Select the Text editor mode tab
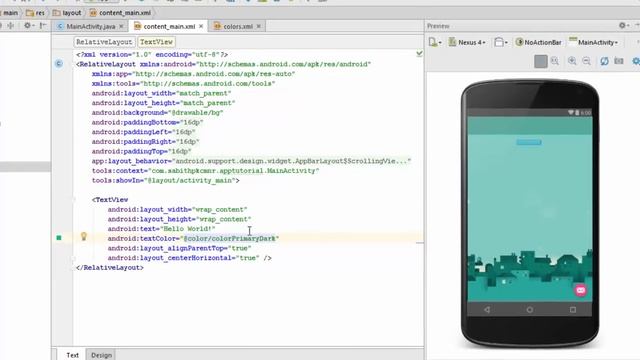The width and height of the screenshot is (640, 360). 73,355
